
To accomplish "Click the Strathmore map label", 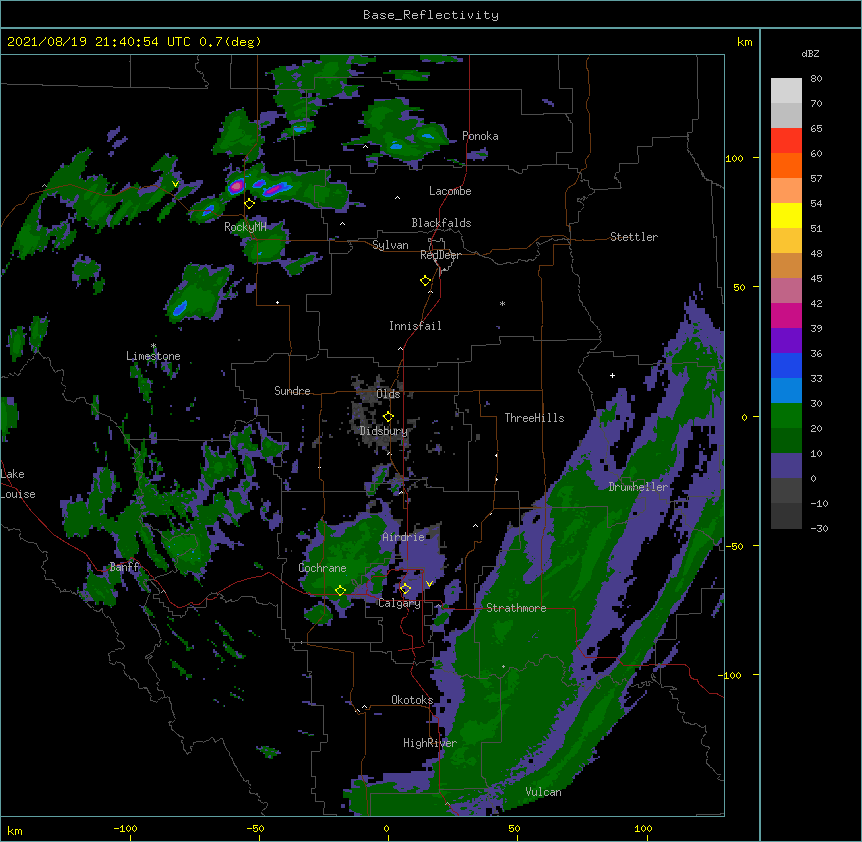I will 516,608.
